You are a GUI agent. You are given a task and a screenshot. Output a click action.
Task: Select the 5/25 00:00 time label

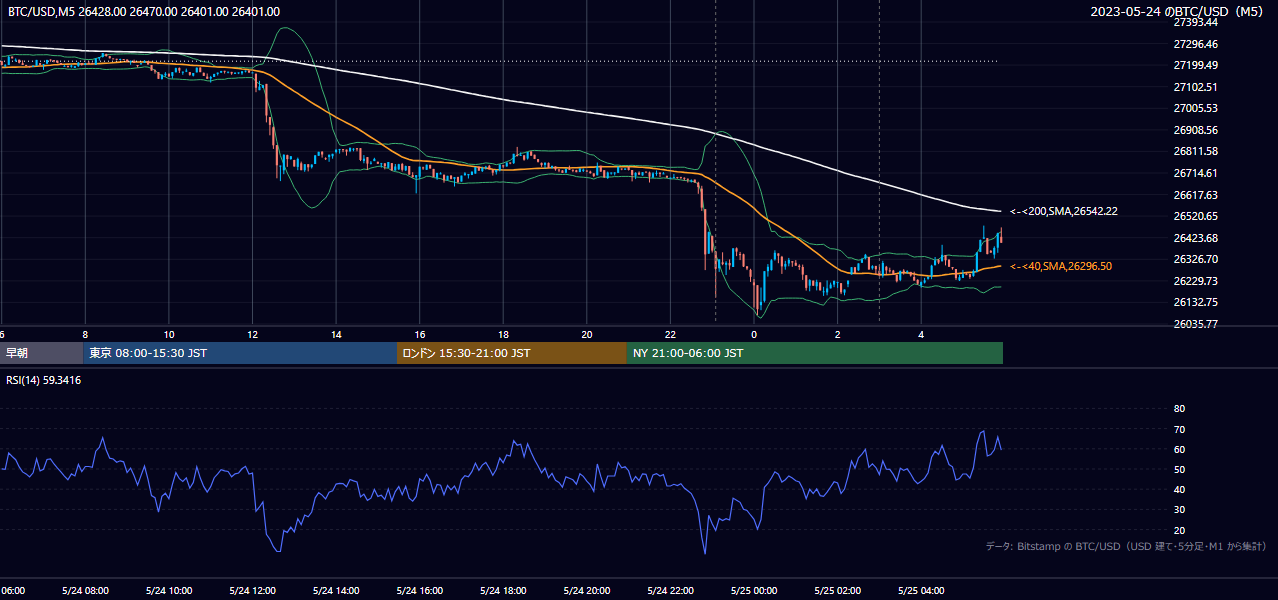754,591
